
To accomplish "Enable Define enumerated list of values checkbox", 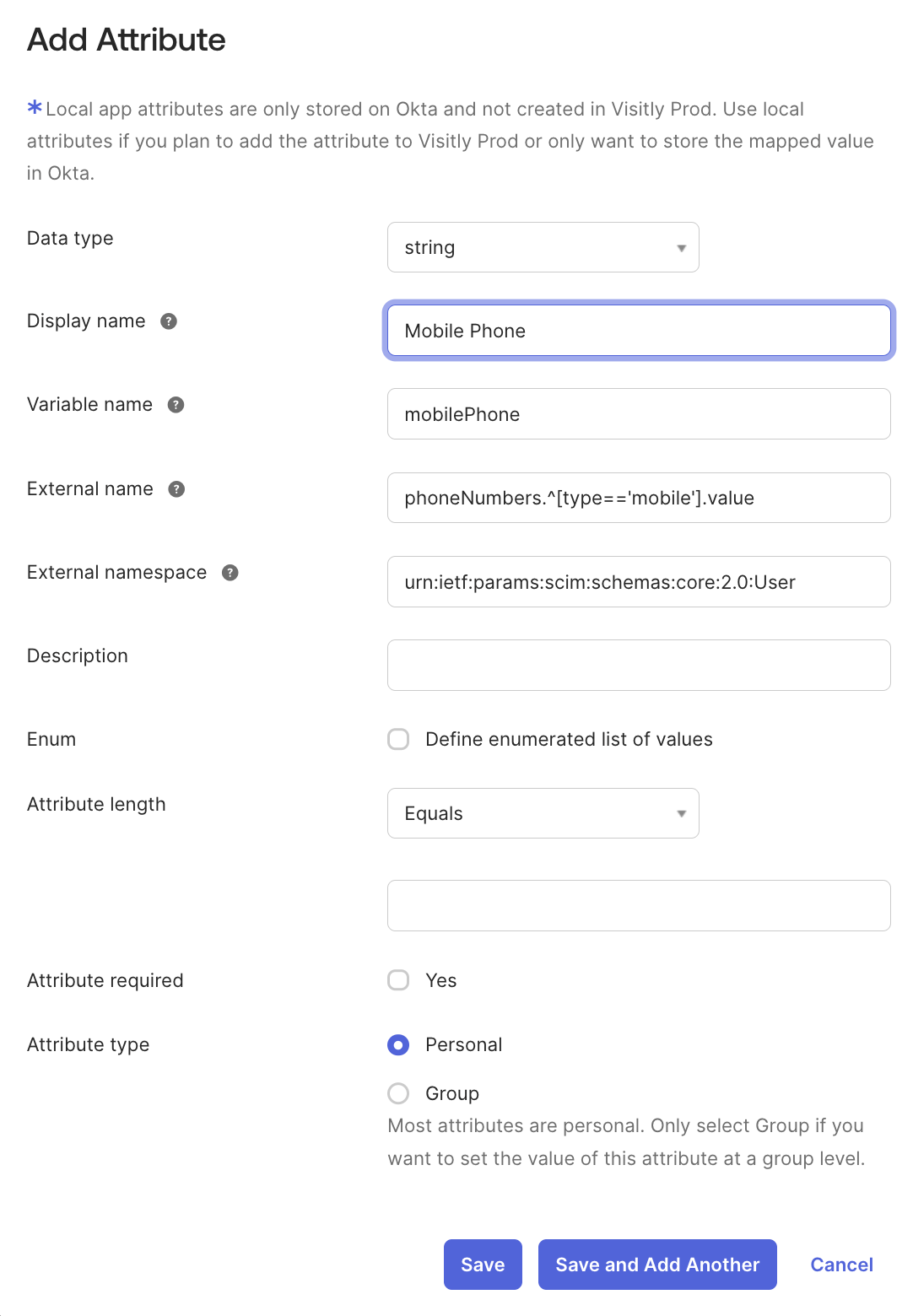I will pyautogui.click(x=398, y=740).
